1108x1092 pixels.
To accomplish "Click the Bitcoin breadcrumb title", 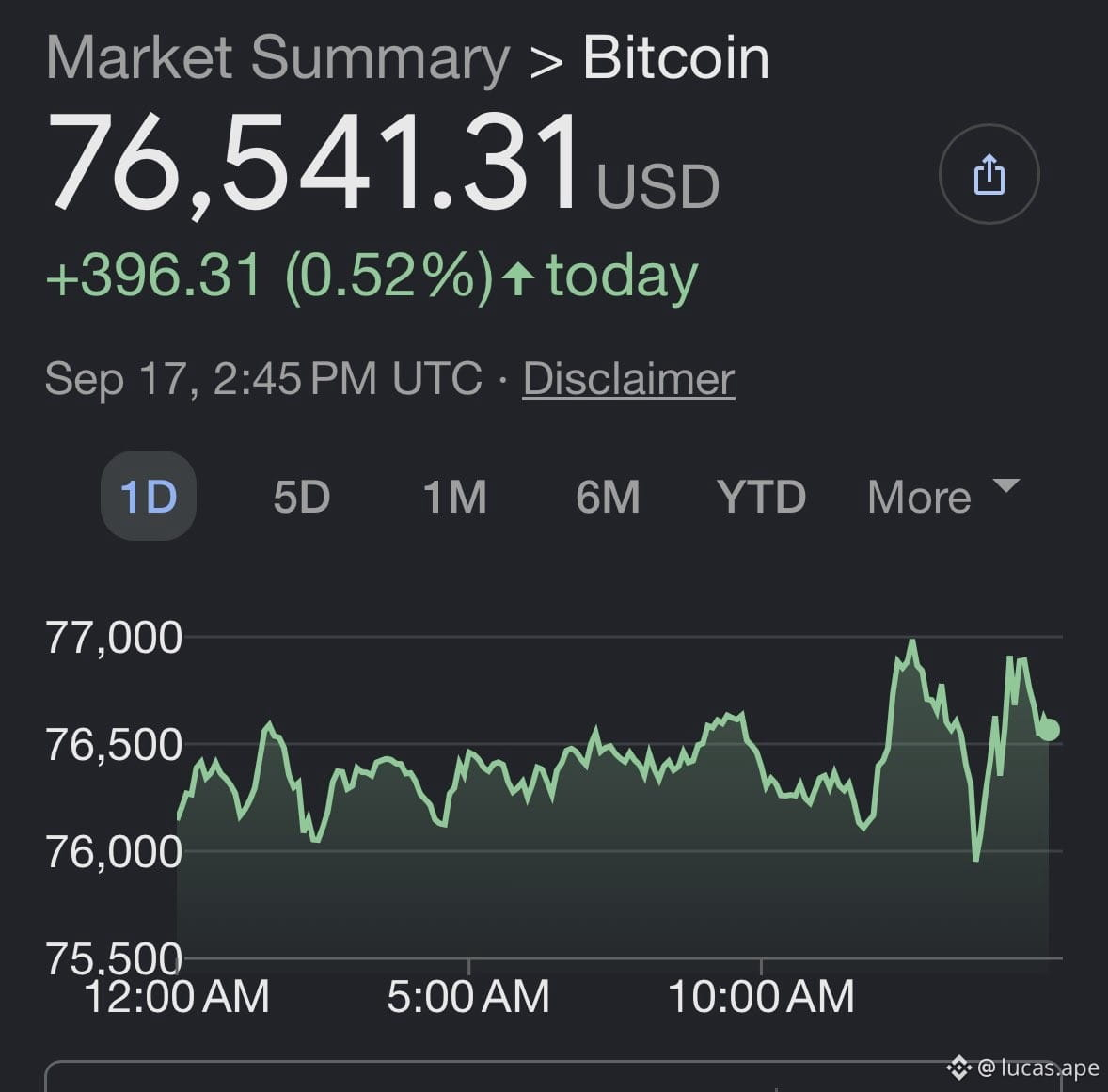I will coord(675,58).
